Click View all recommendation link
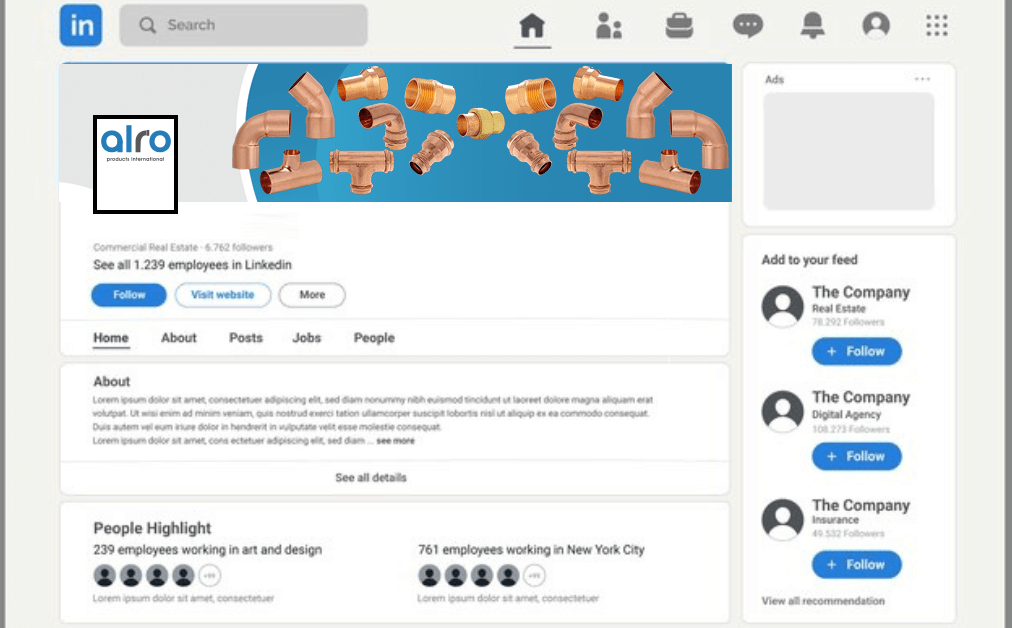The image size is (1012, 628). [x=823, y=601]
